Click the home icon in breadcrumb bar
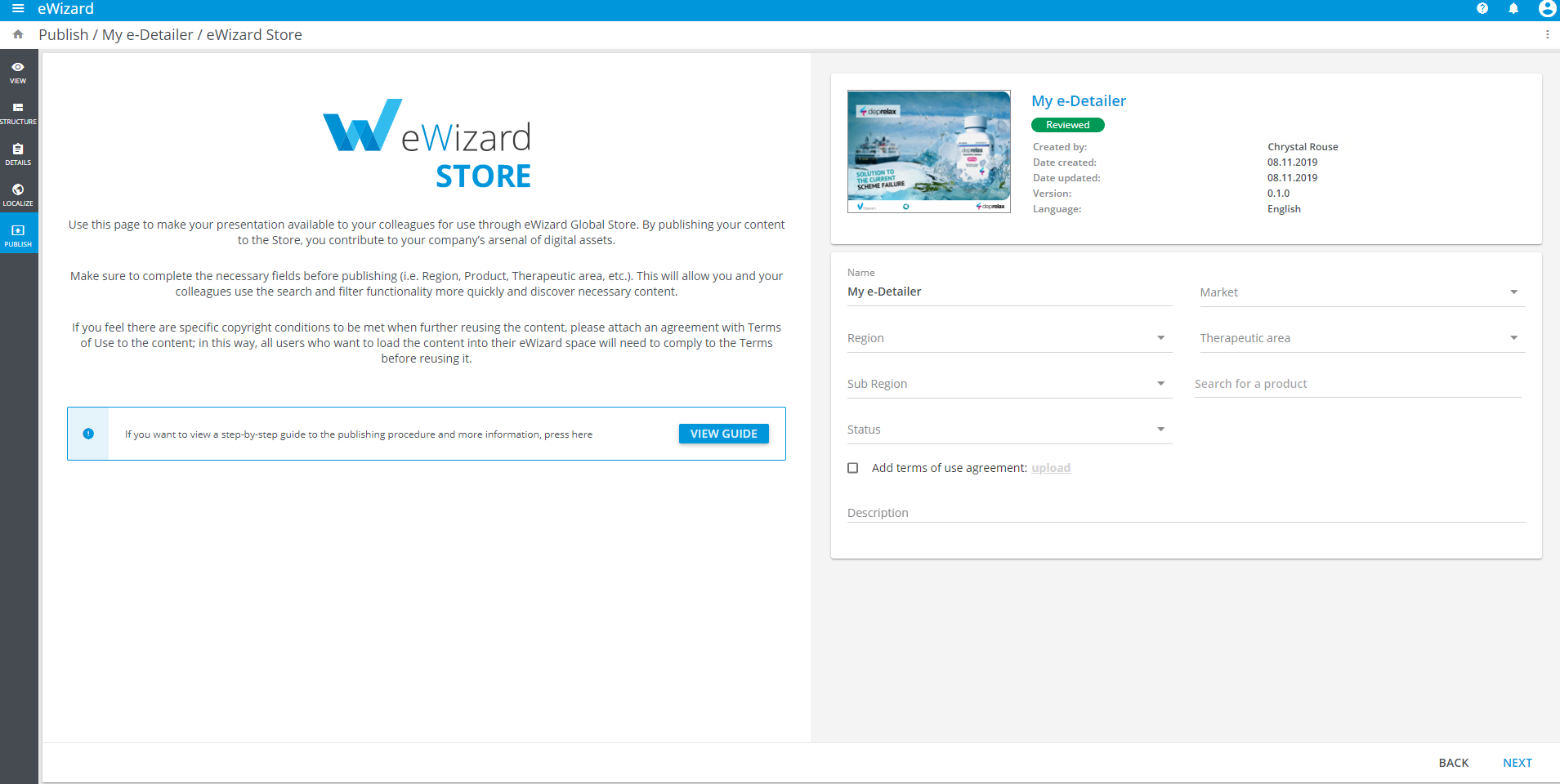Viewport: 1560px width, 784px height. [x=18, y=34]
